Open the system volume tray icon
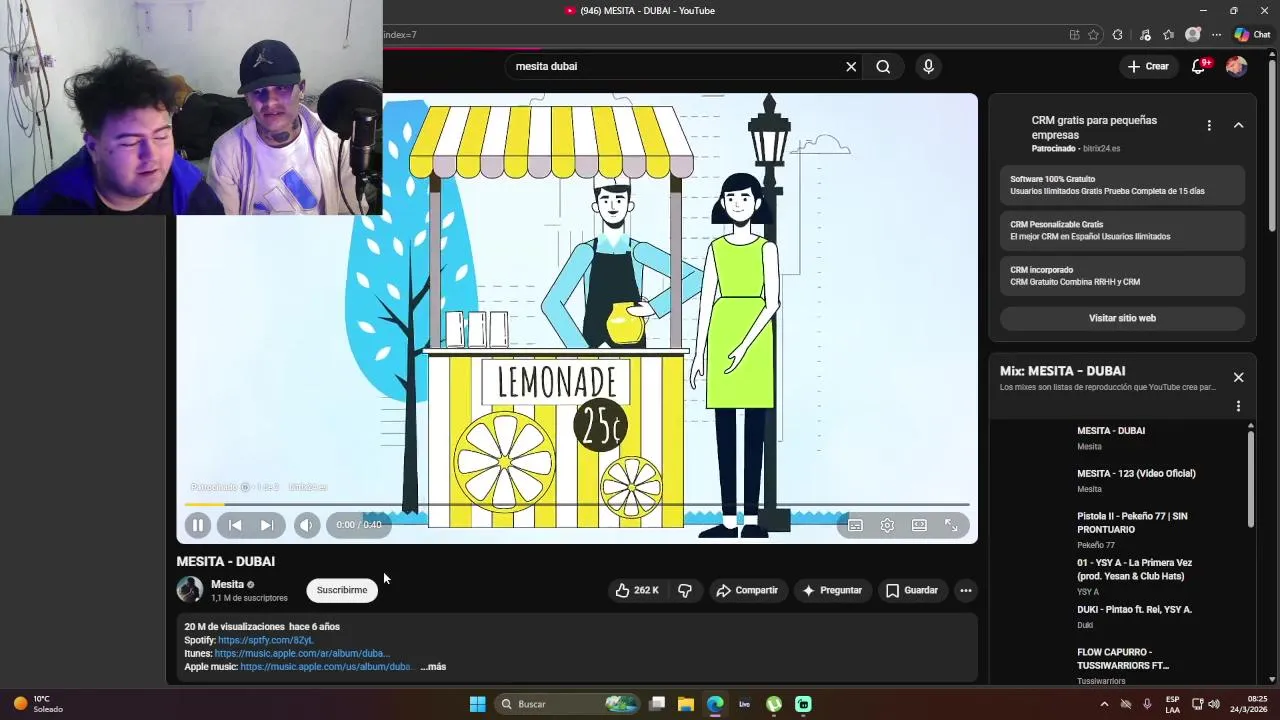This screenshot has width=1280, height=720. [1214, 704]
